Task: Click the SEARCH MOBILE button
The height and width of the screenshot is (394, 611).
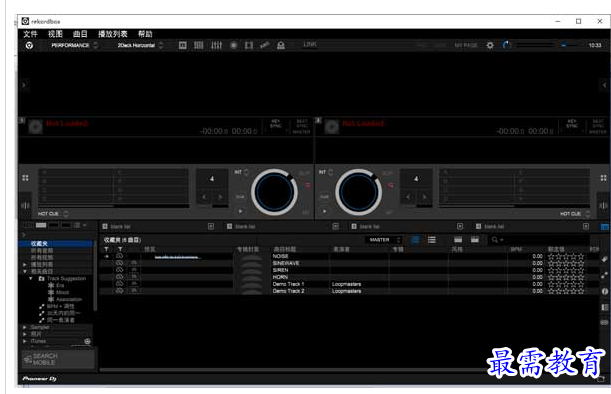Action: [58, 359]
